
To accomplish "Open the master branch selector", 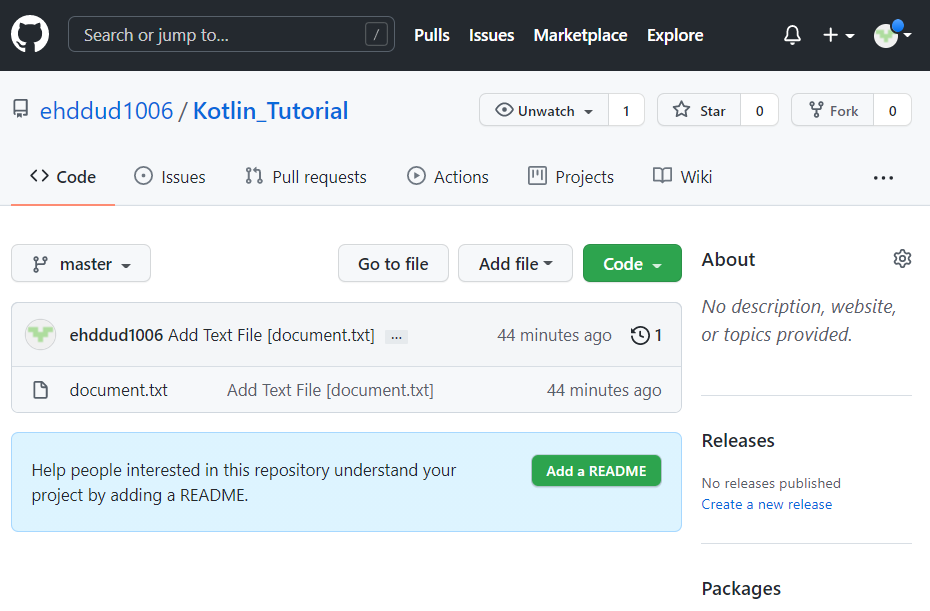I will tap(81, 263).
